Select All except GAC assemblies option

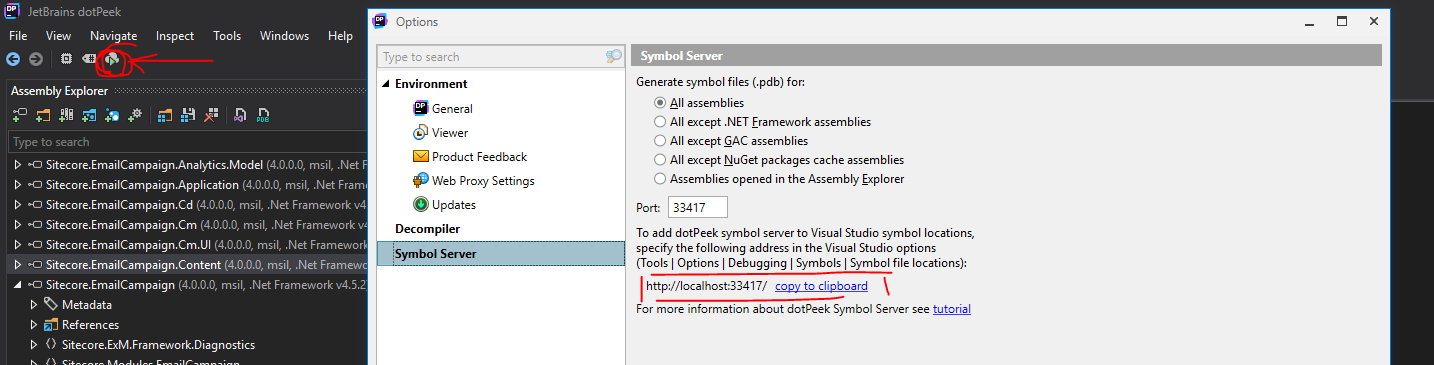(x=659, y=141)
